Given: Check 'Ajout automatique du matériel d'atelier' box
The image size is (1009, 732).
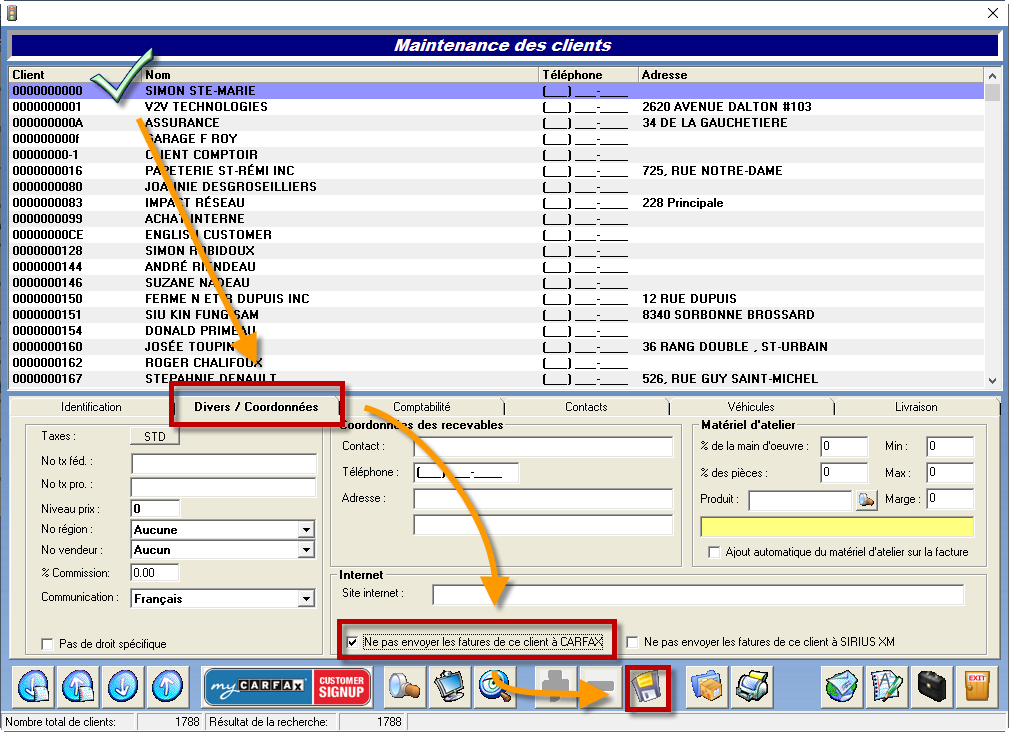Looking at the screenshot, I should (714, 552).
